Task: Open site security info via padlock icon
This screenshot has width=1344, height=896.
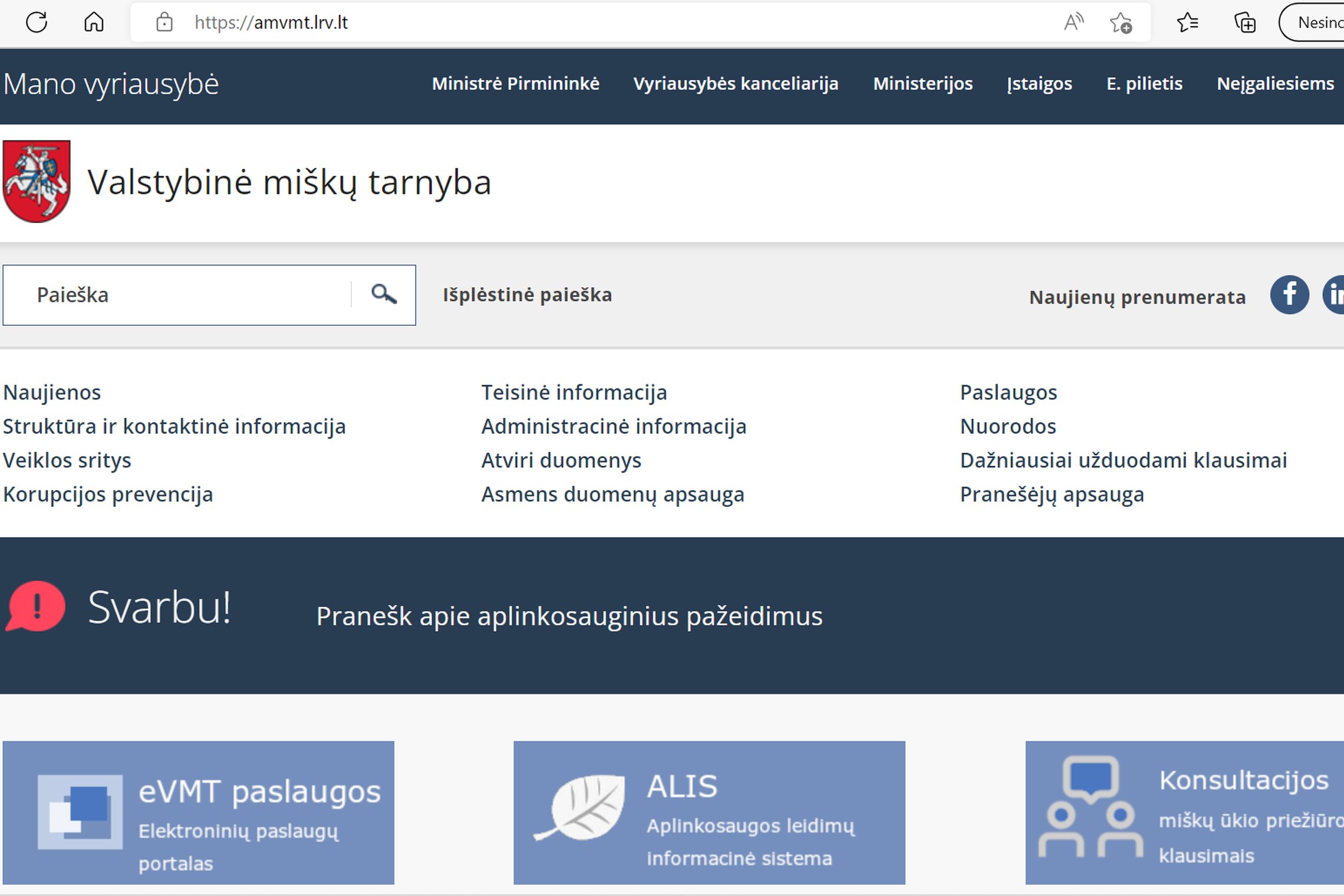Action: (x=163, y=22)
